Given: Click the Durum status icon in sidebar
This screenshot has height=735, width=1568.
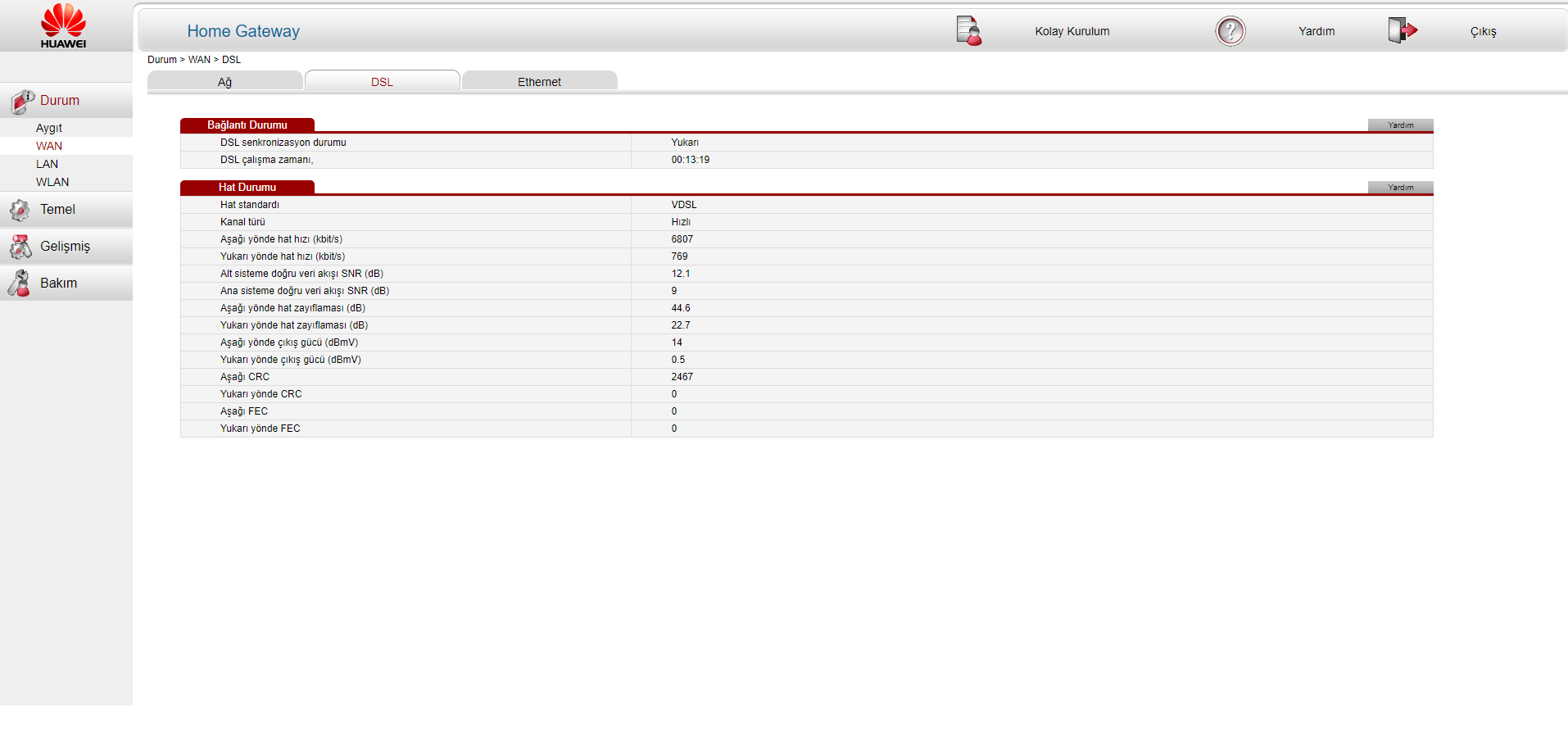Looking at the screenshot, I should coord(22,101).
